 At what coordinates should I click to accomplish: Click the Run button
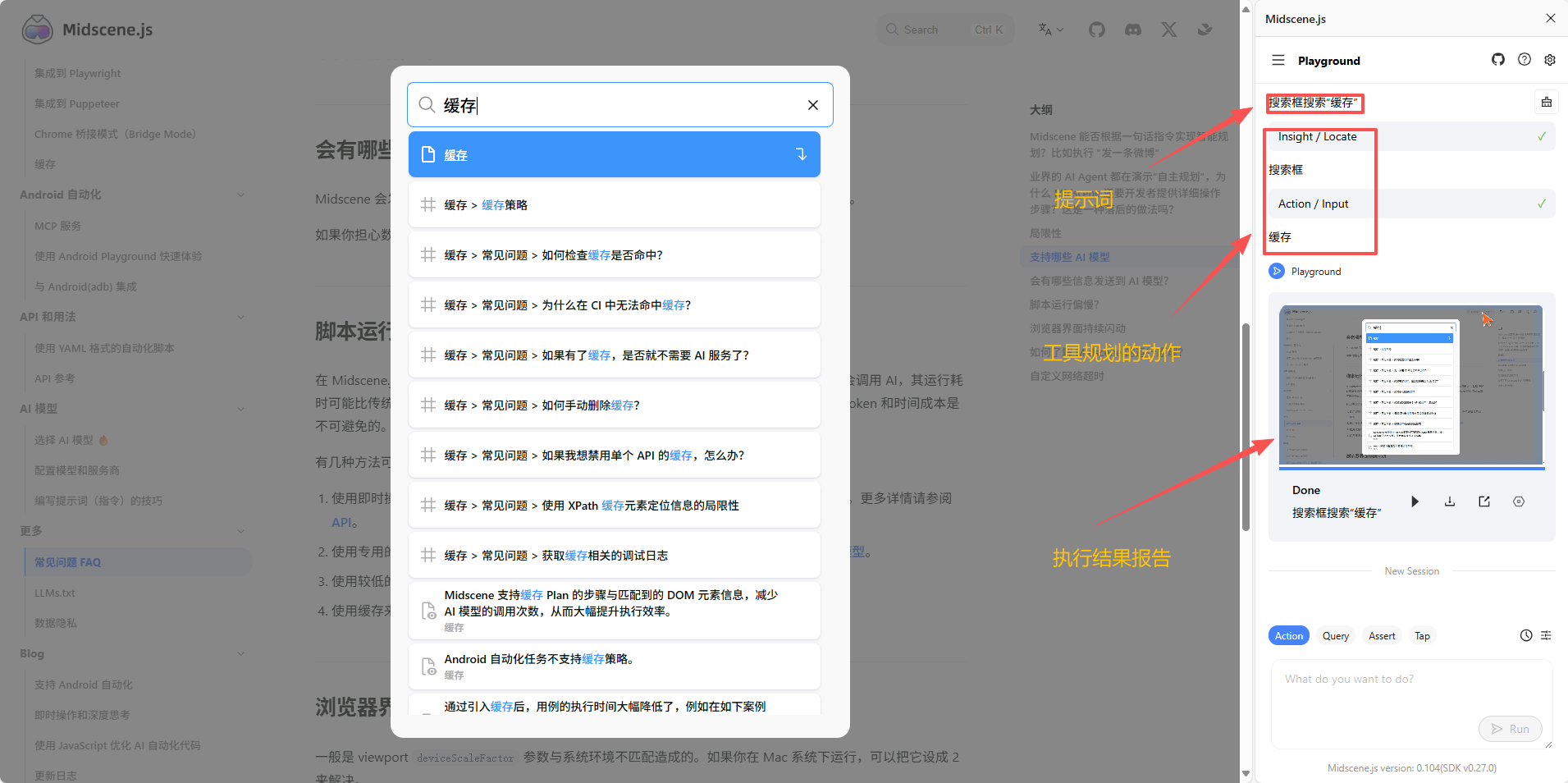coord(1510,729)
